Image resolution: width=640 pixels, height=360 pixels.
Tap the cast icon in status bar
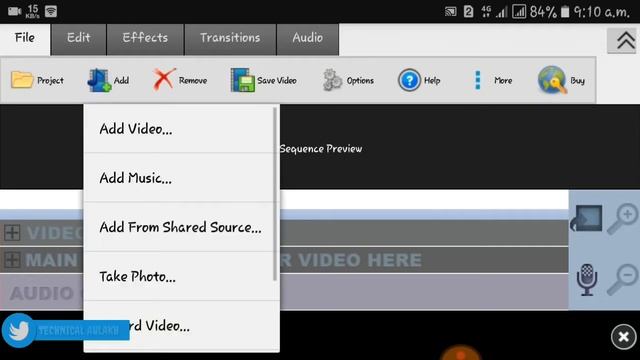451,11
